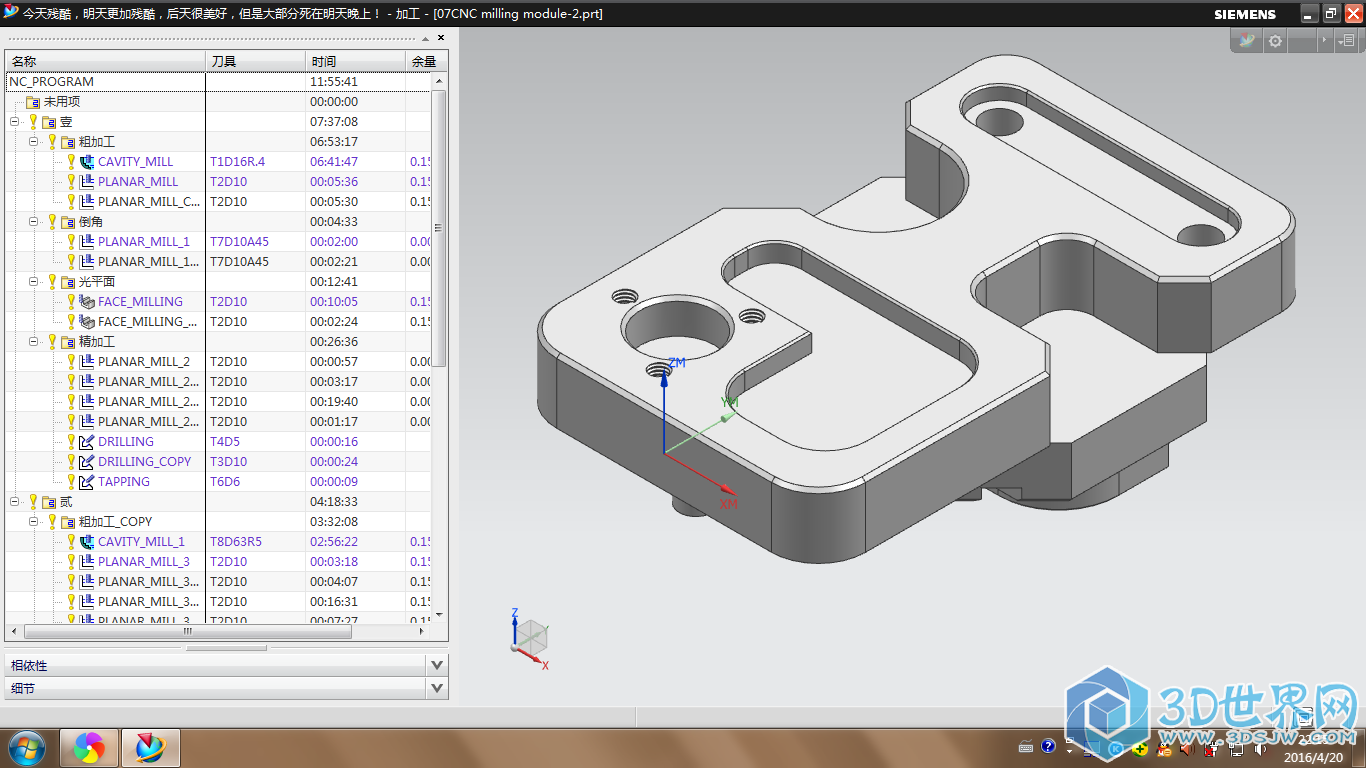This screenshot has height=768, width=1366.
Task: Click the NX globe icon in top-right toolbar
Action: (1246, 41)
